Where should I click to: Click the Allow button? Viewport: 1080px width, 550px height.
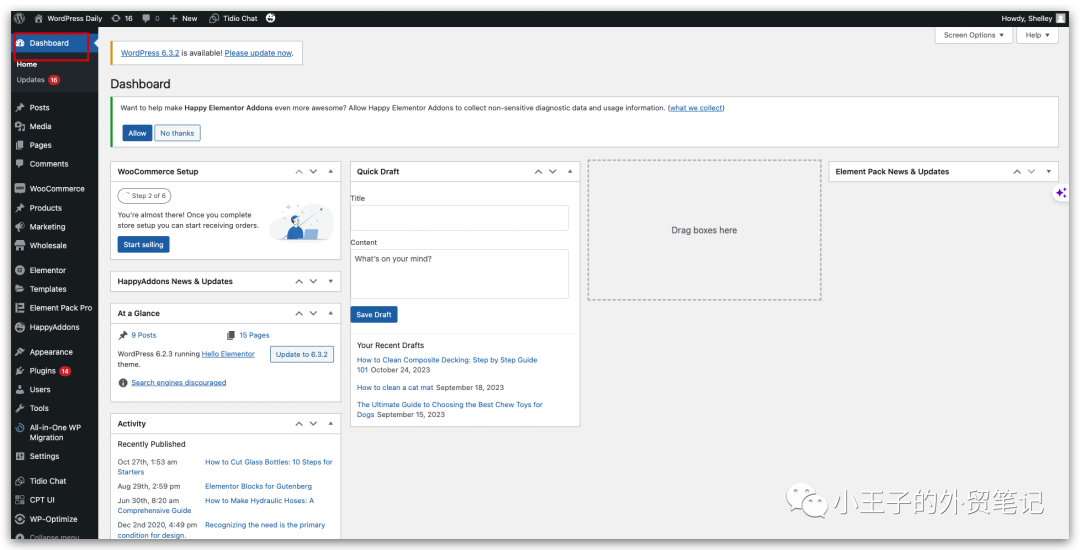(x=137, y=133)
